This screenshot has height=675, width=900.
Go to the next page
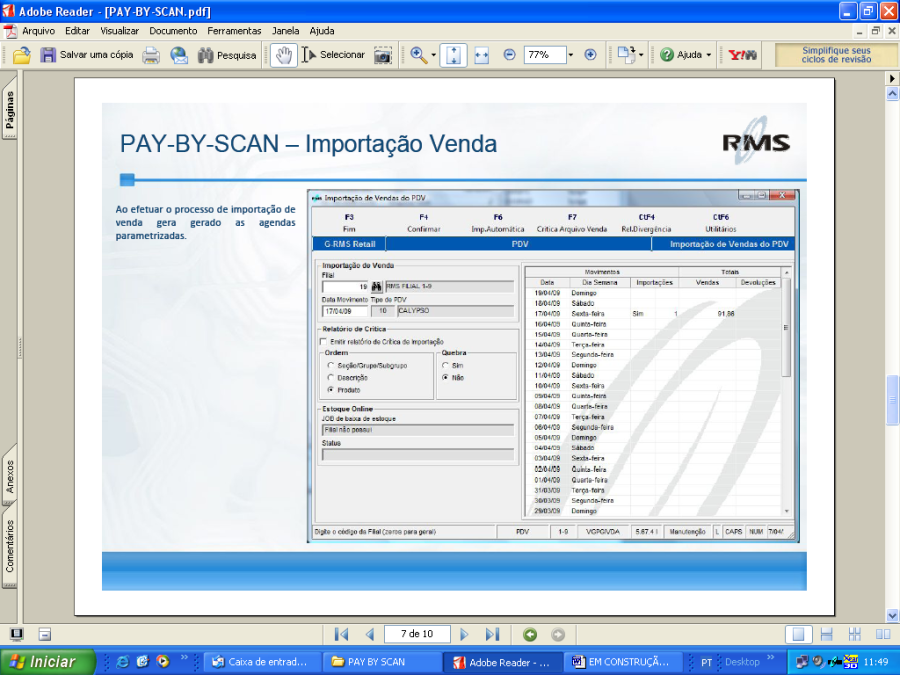464,634
